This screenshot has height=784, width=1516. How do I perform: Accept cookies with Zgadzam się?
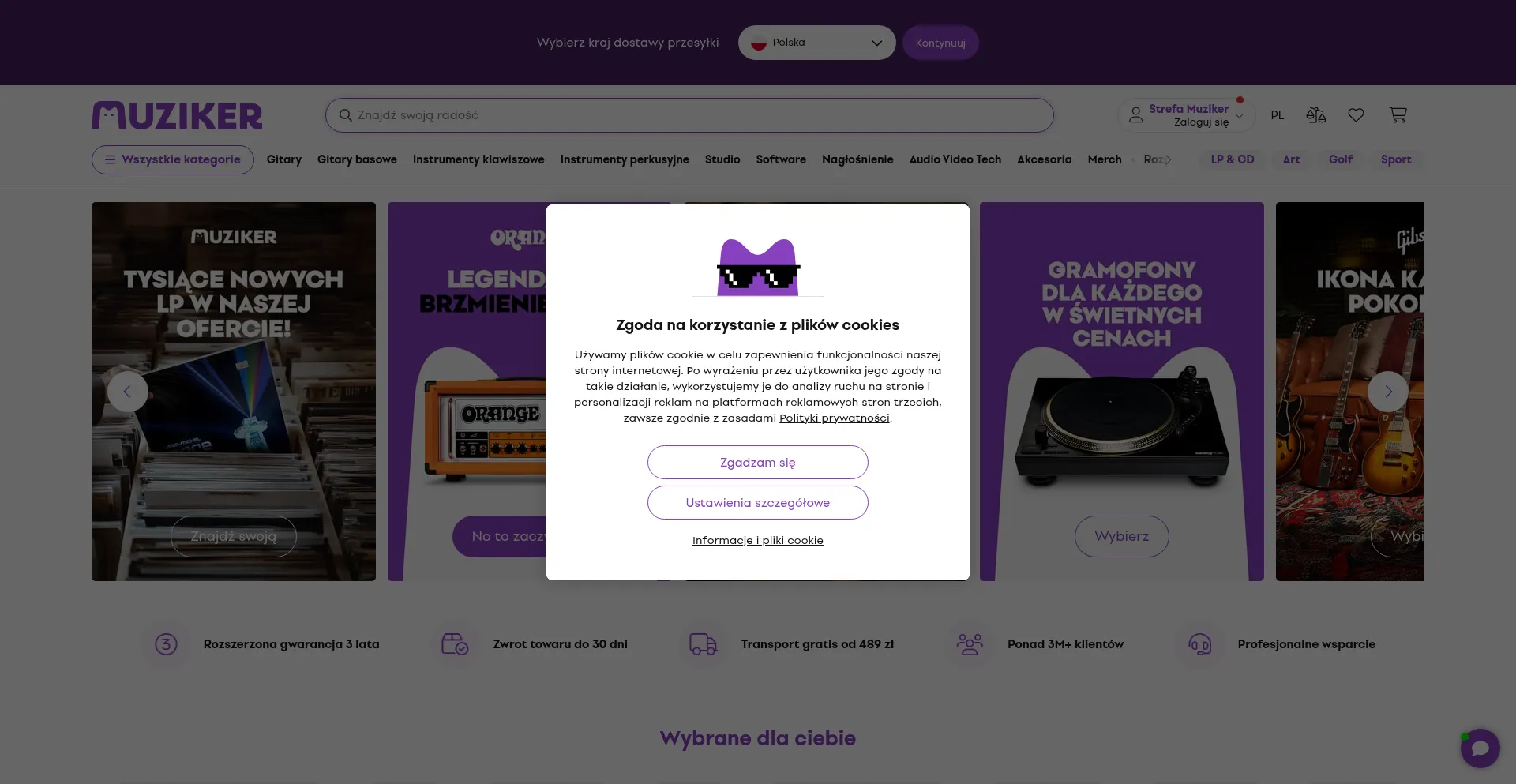coord(758,463)
